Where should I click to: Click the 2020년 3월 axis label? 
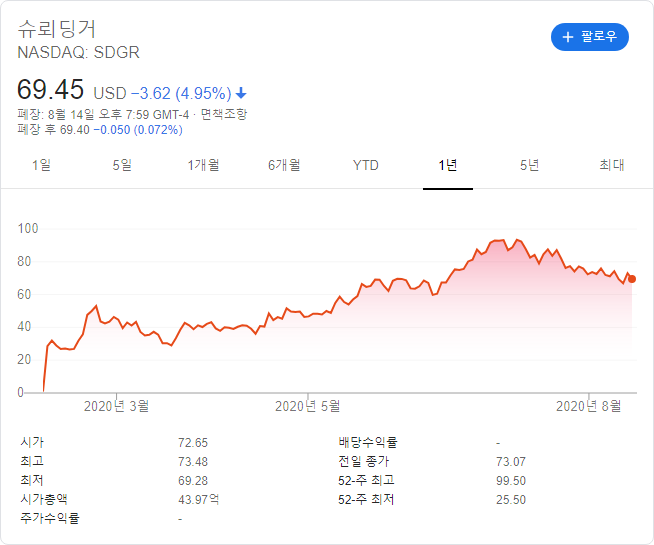pos(116,406)
